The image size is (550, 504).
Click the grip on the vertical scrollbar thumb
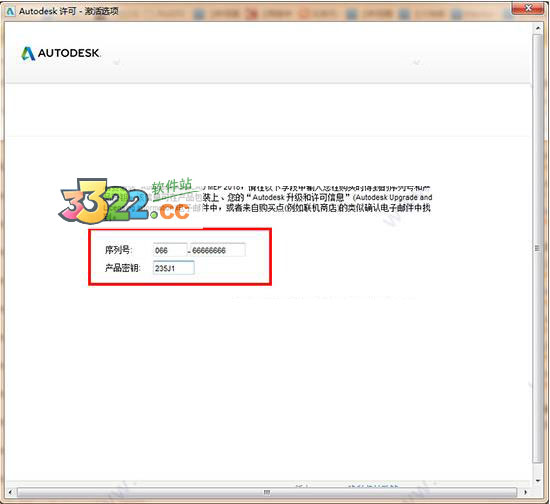[537, 249]
